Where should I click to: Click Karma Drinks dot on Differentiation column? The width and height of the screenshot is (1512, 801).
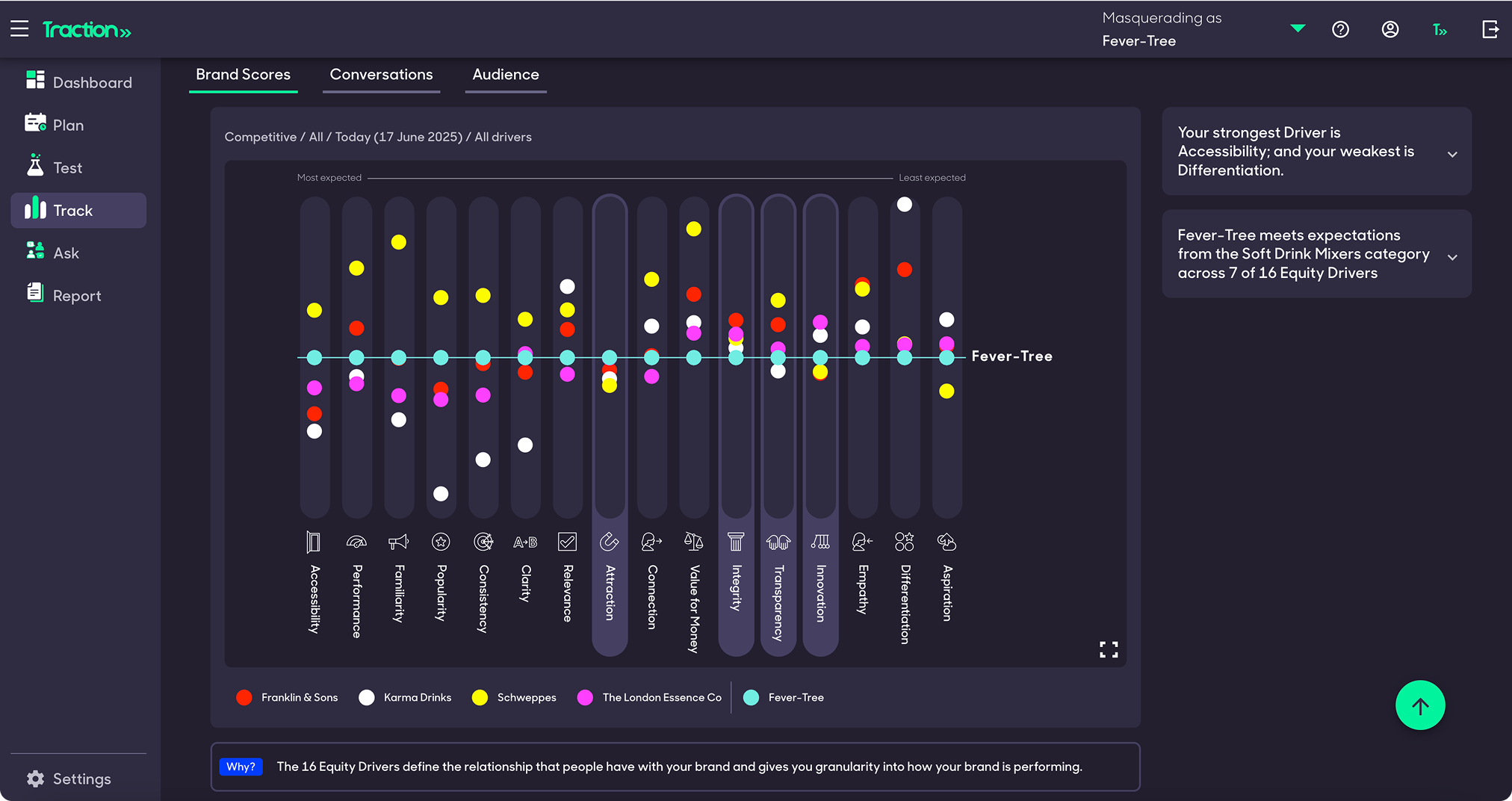point(904,204)
